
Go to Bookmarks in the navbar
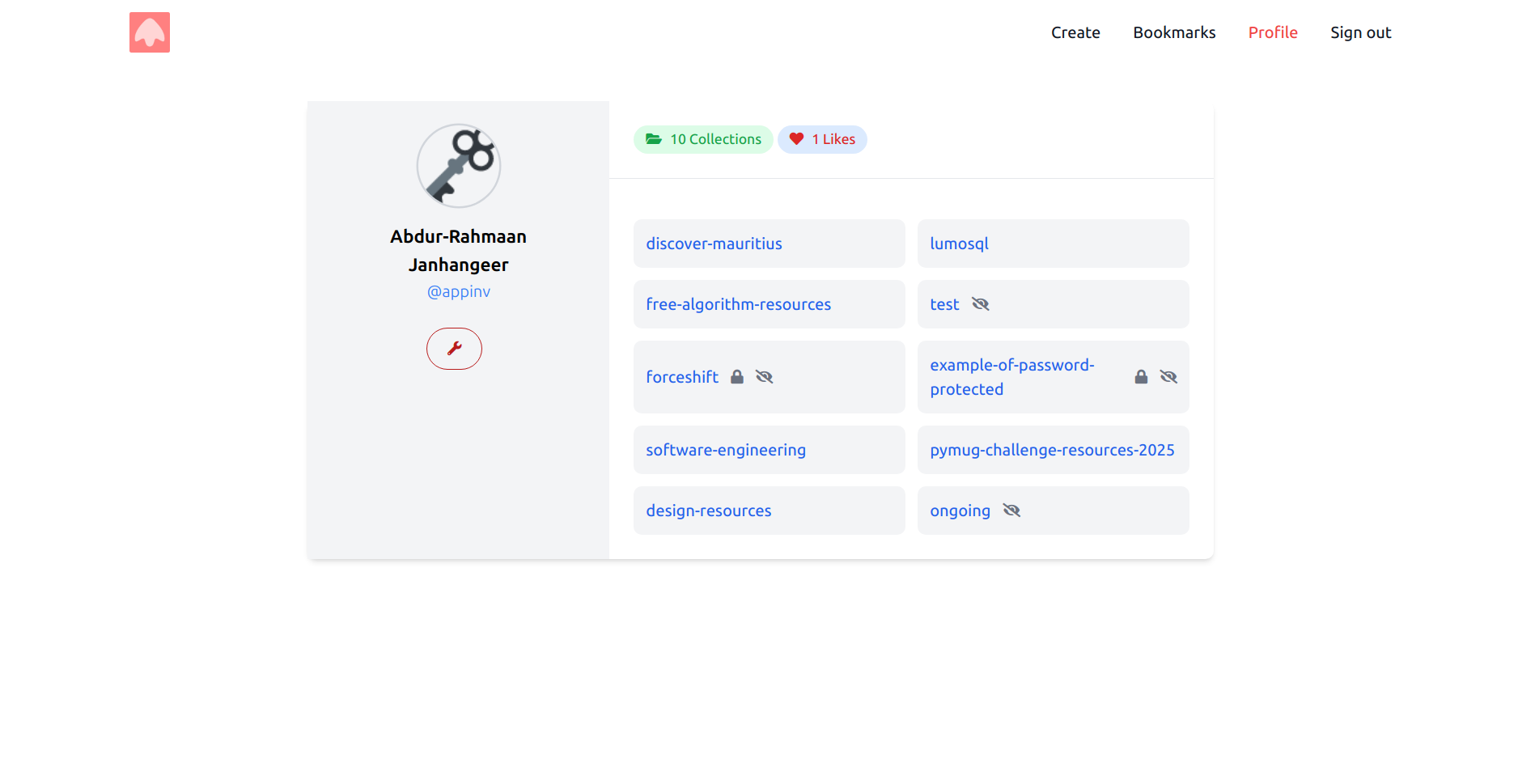point(1174,32)
